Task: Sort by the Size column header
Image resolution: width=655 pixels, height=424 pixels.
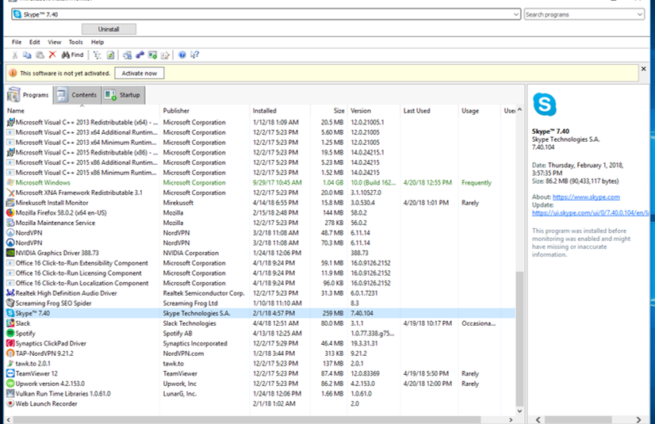Action: click(329, 111)
